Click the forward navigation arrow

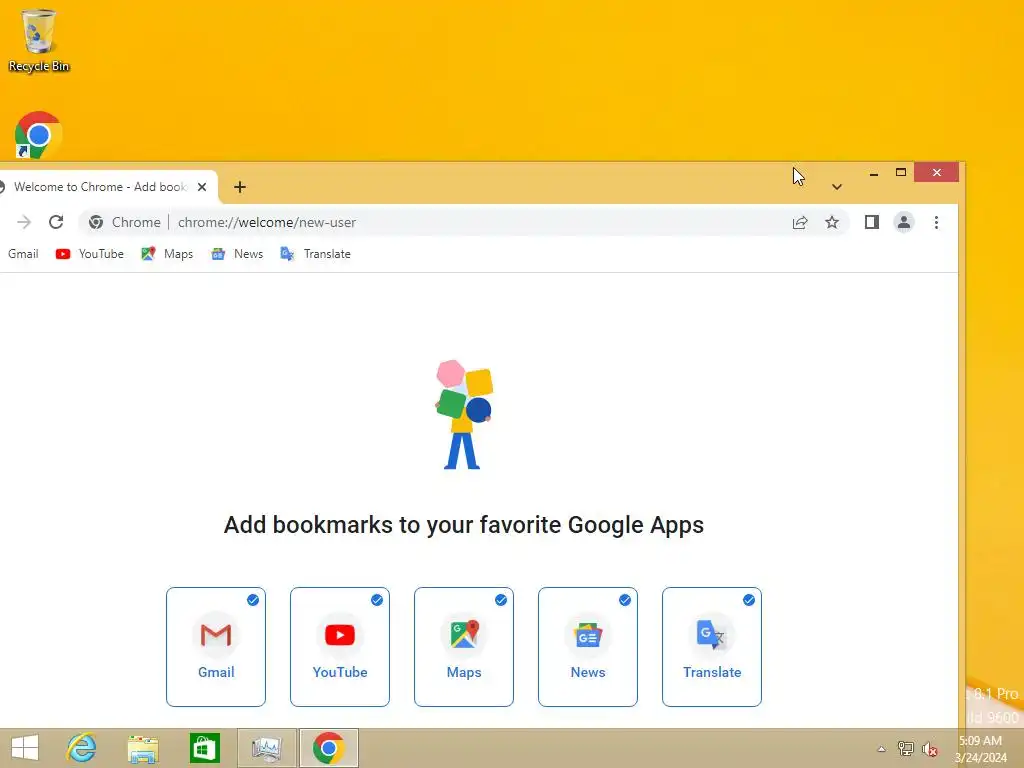(x=24, y=222)
